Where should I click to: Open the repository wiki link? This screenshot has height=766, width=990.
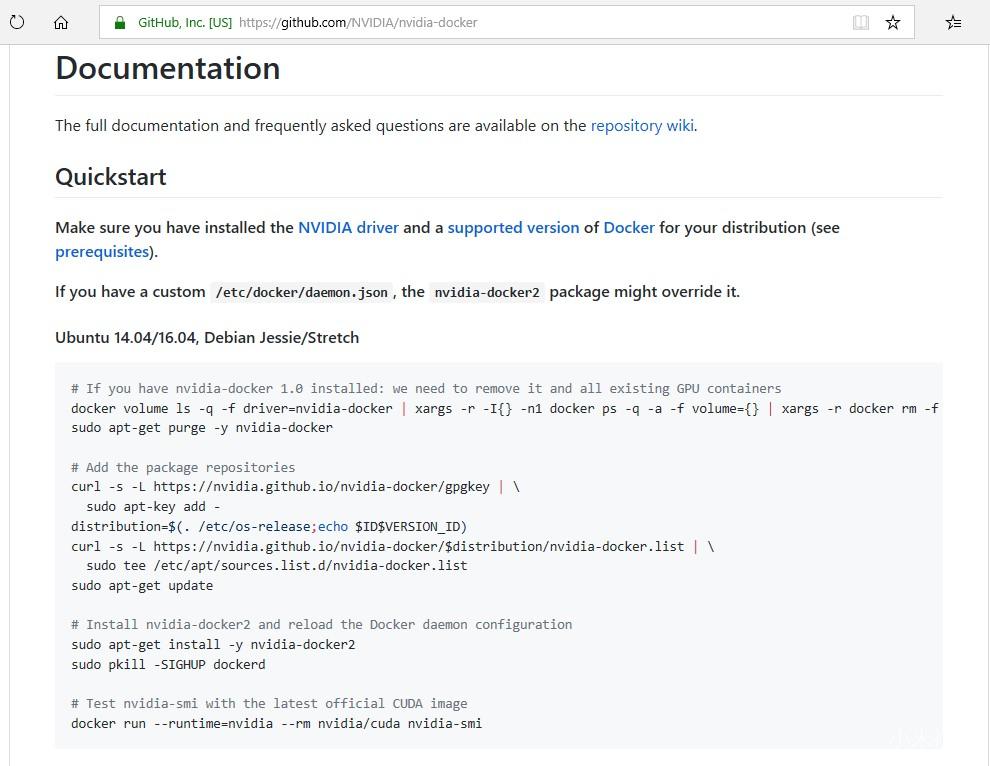tap(642, 126)
